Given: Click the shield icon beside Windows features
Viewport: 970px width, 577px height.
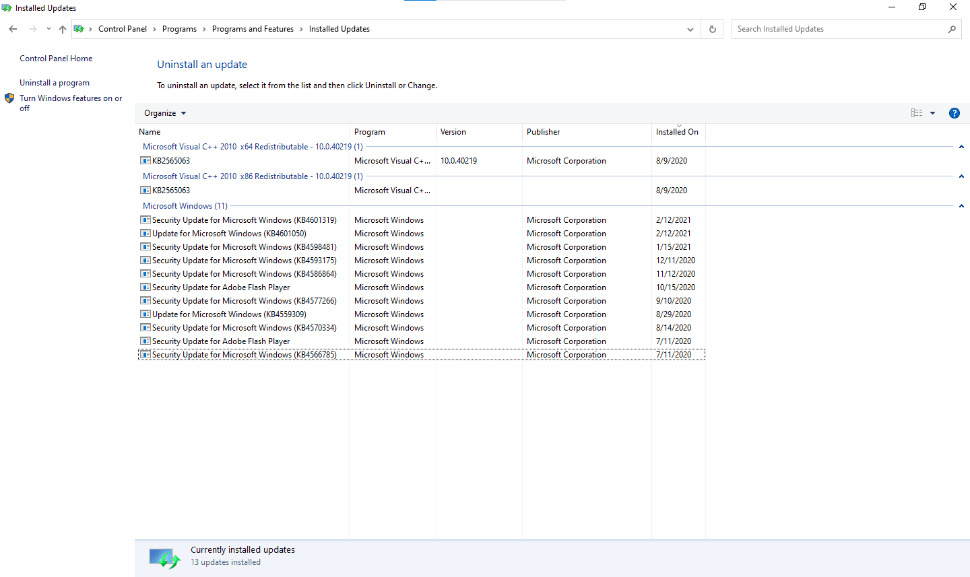Looking at the screenshot, I should (x=9, y=98).
